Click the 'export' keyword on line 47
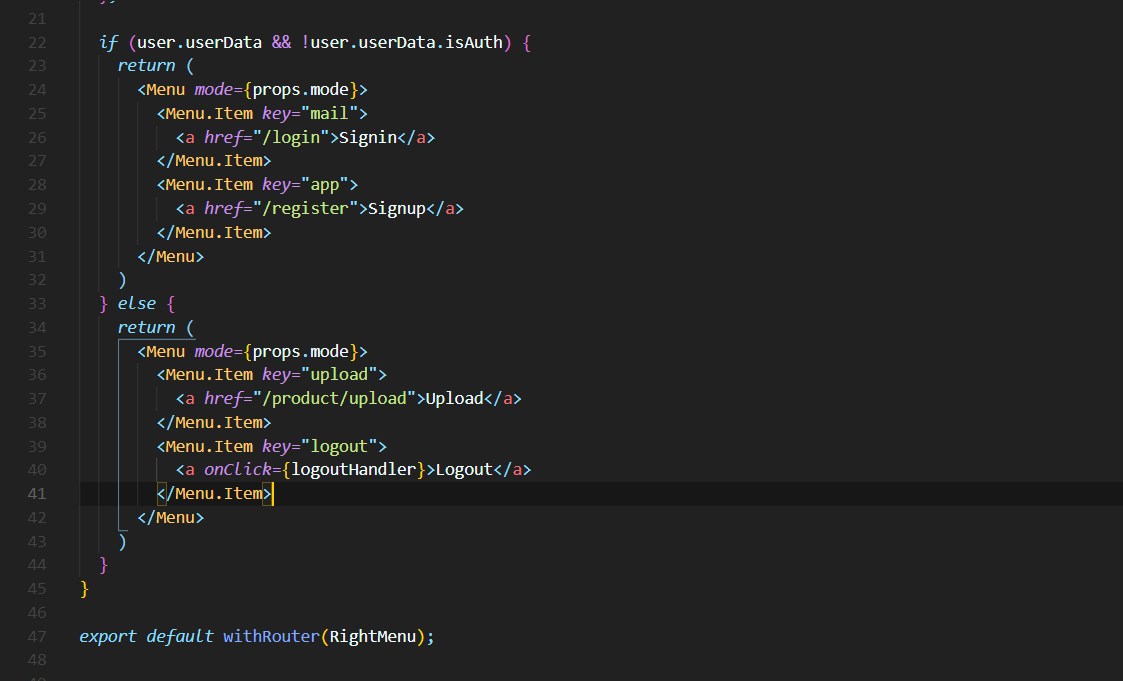Screen dimensions: 1123x681 107,637
